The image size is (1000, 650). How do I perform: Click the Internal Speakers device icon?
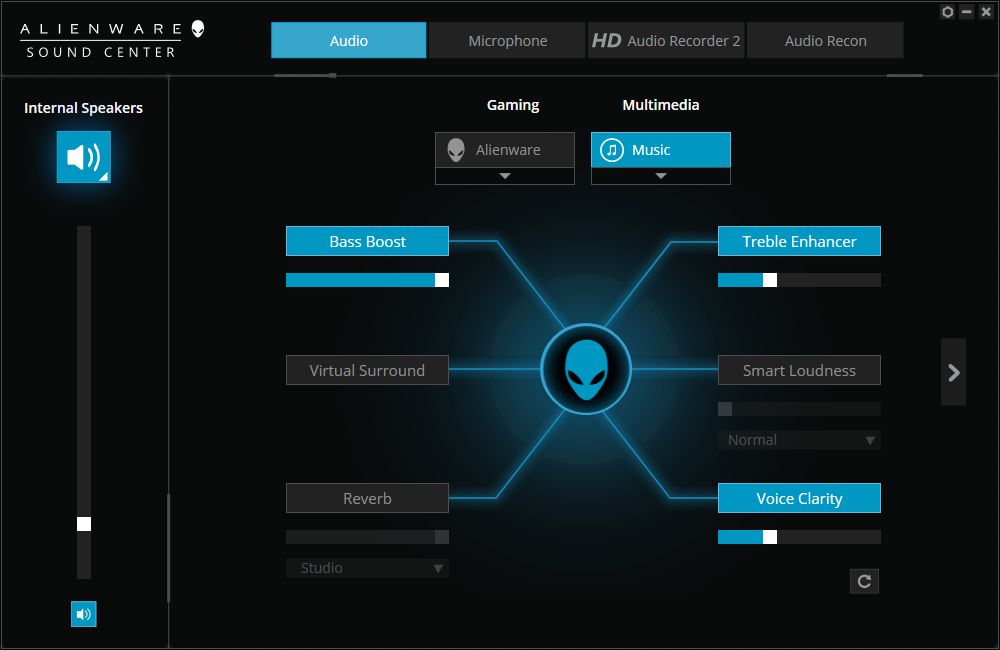(x=84, y=157)
